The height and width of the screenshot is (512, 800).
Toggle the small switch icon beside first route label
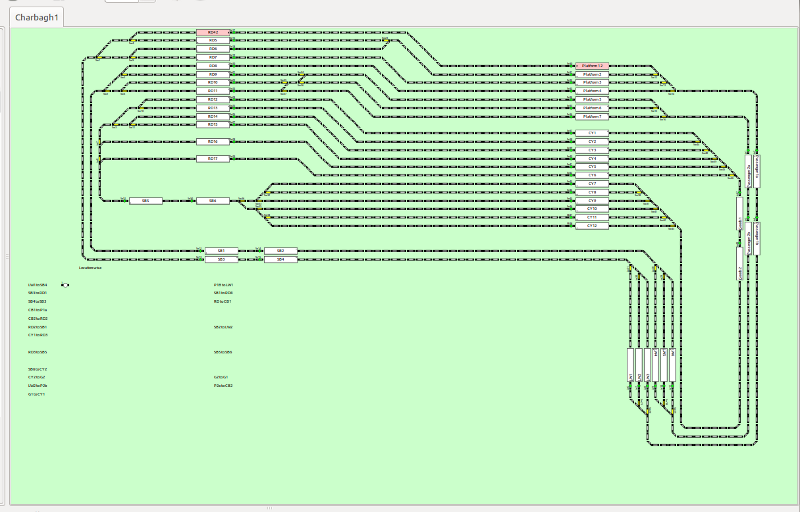(66, 285)
